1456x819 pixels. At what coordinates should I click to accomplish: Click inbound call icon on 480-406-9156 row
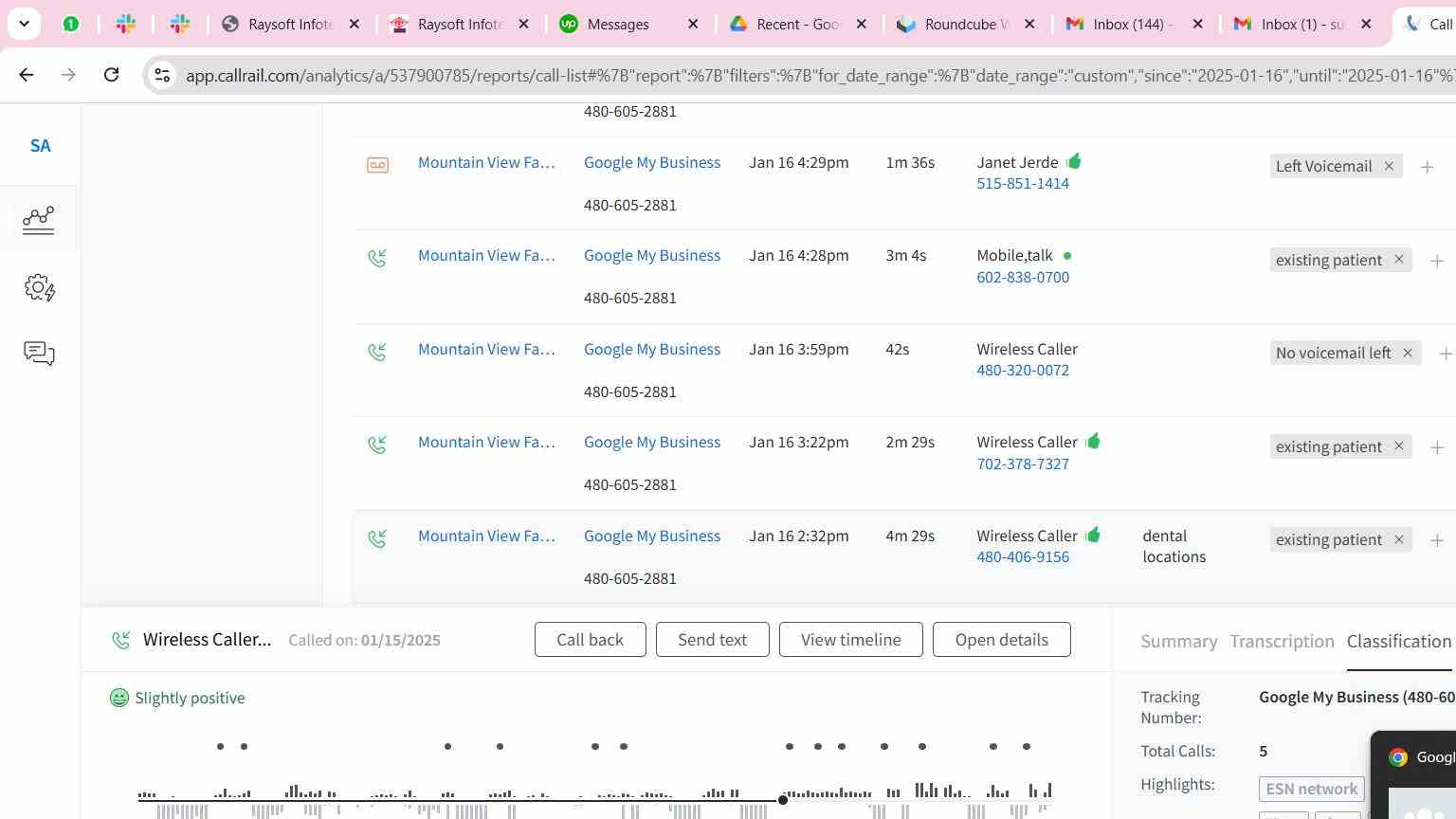pyautogui.click(x=377, y=538)
